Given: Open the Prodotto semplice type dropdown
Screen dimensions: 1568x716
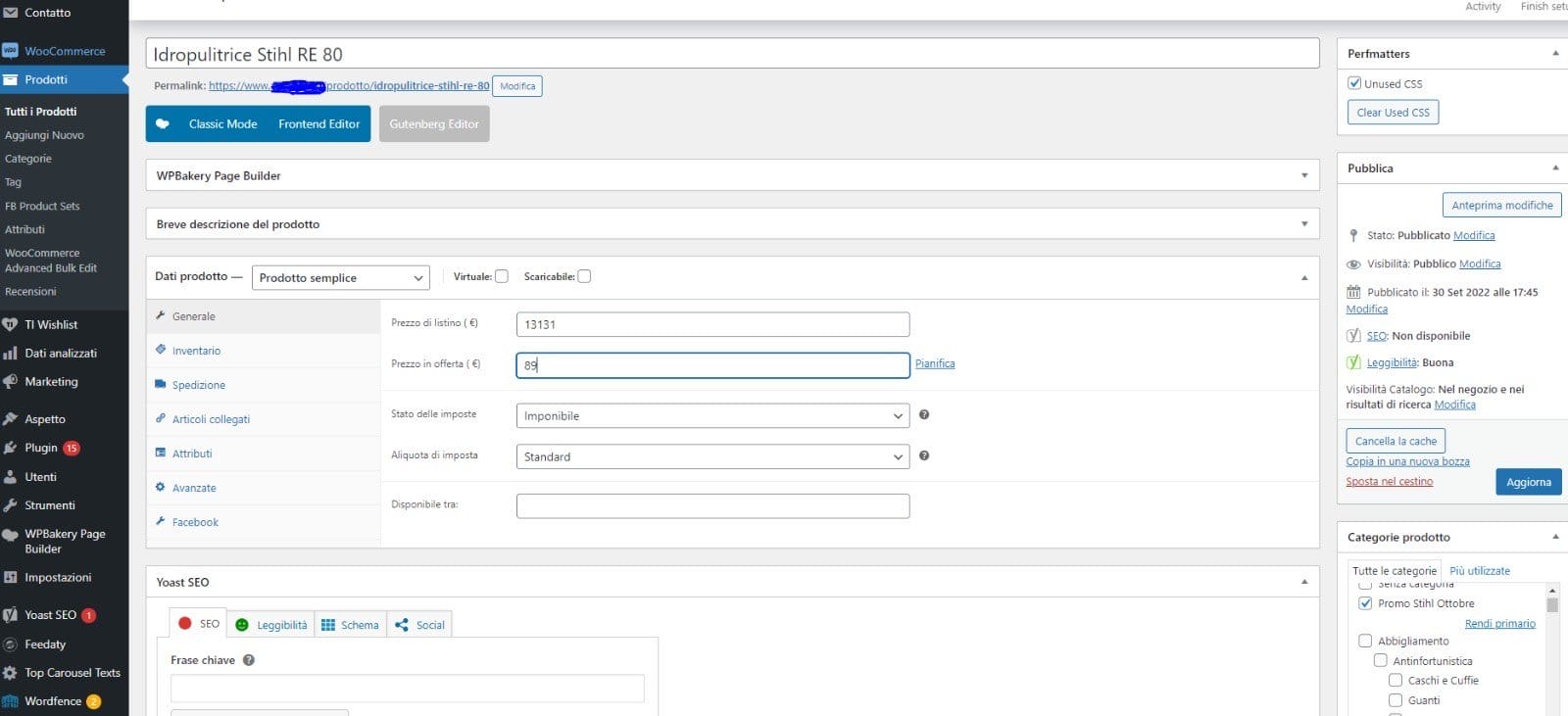Looking at the screenshot, I should click(340, 278).
